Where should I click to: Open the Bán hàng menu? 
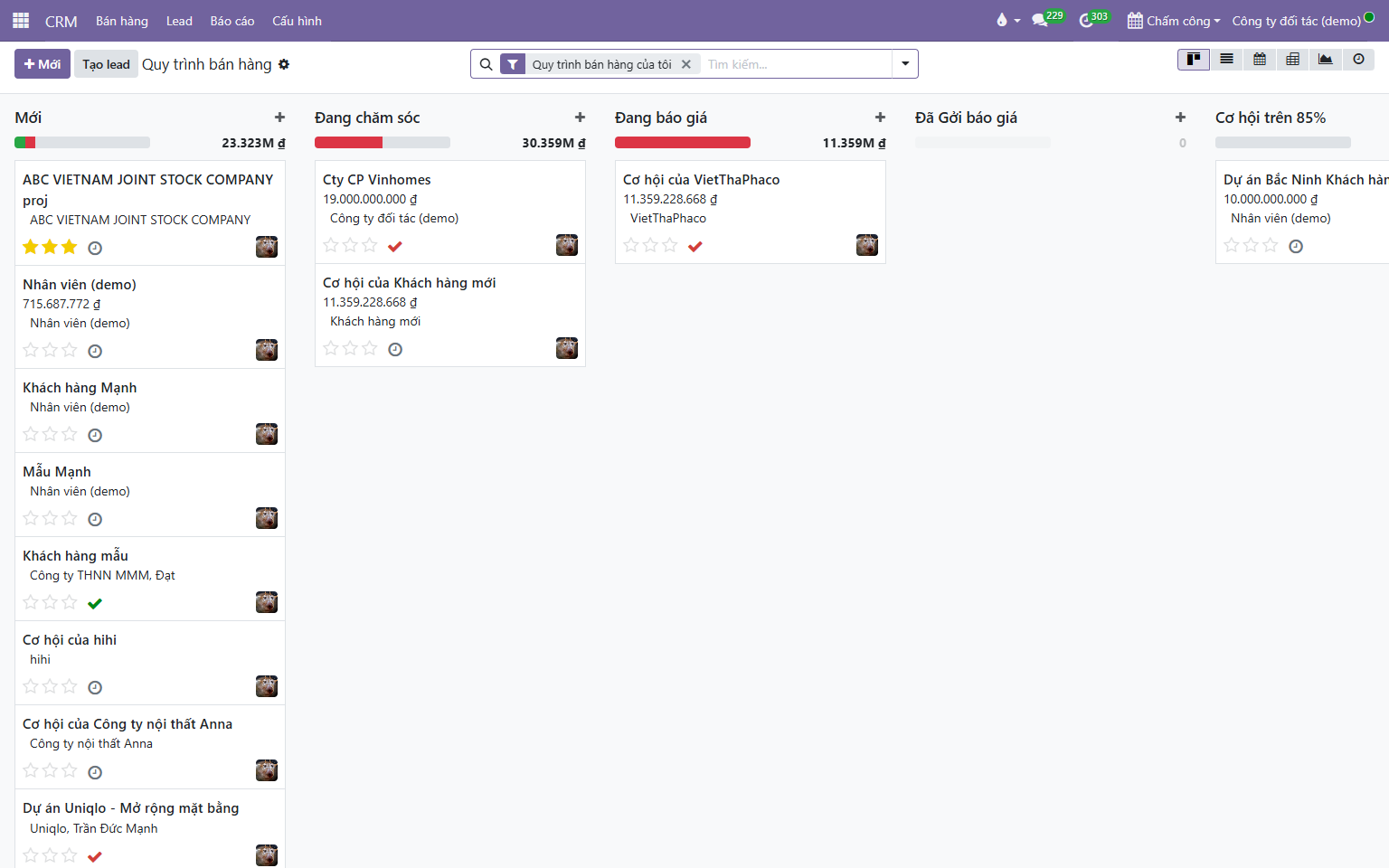pyautogui.click(x=122, y=21)
